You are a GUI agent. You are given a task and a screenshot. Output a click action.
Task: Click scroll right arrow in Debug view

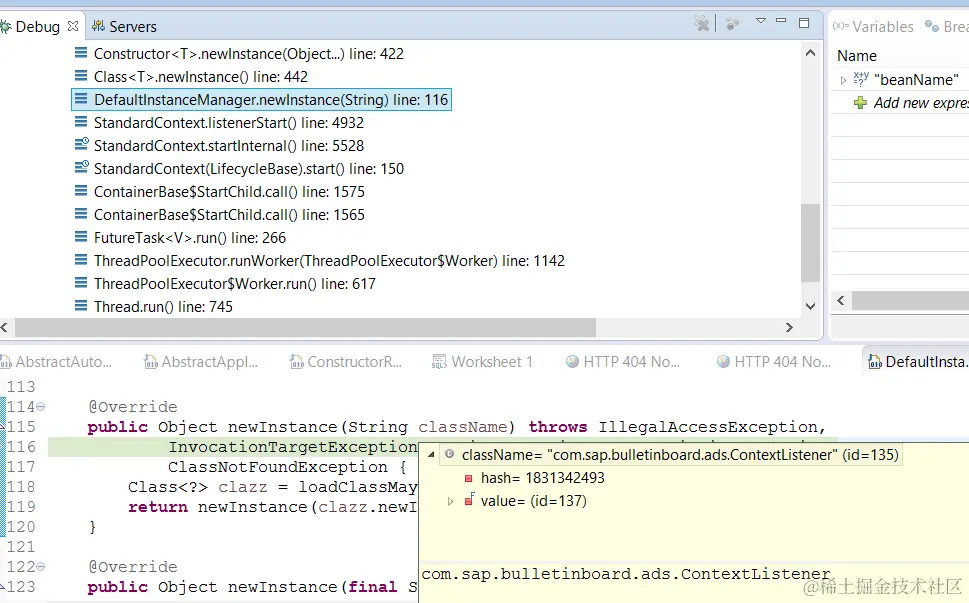[789, 327]
